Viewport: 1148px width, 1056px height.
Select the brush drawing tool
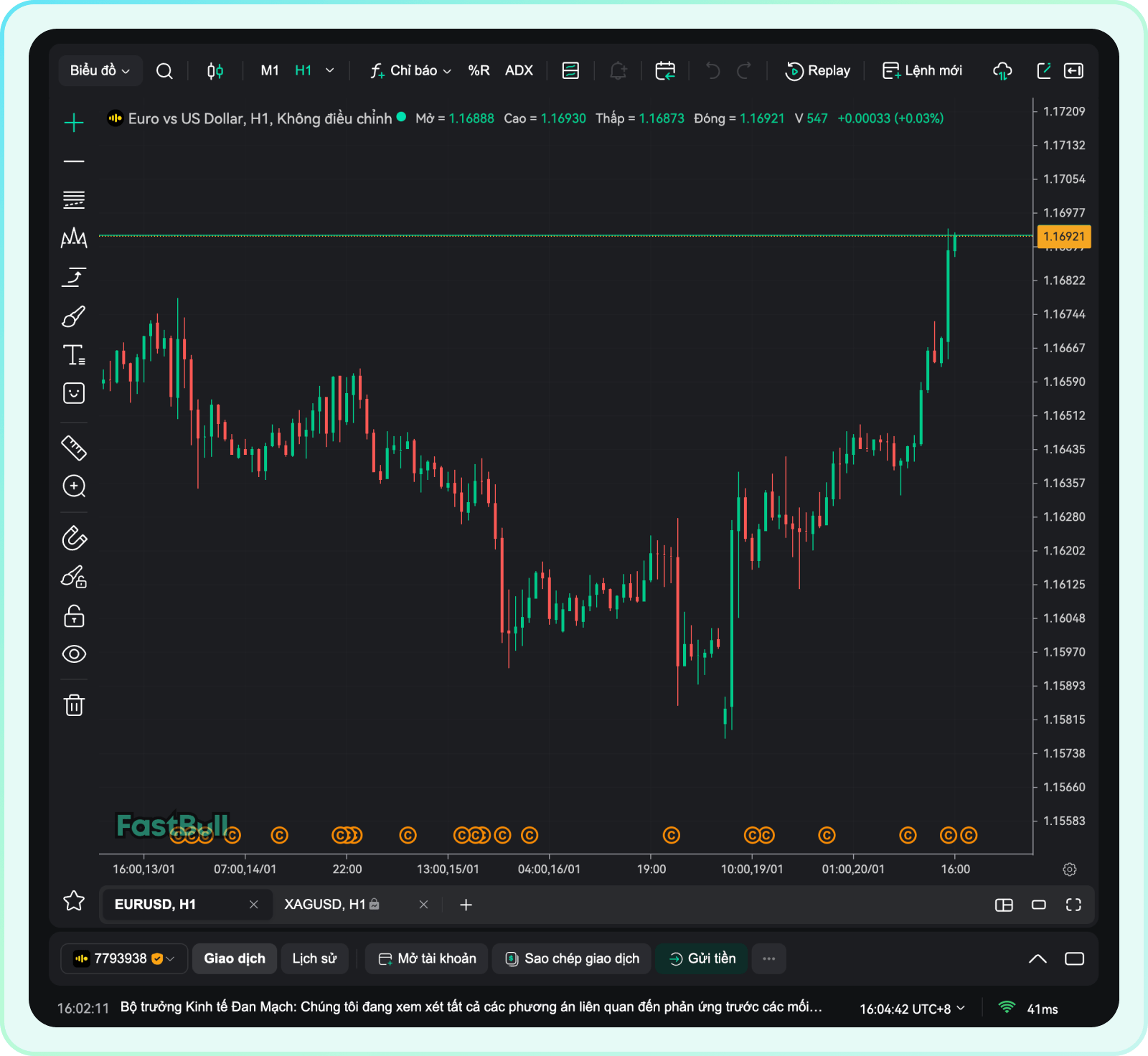[74, 316]
